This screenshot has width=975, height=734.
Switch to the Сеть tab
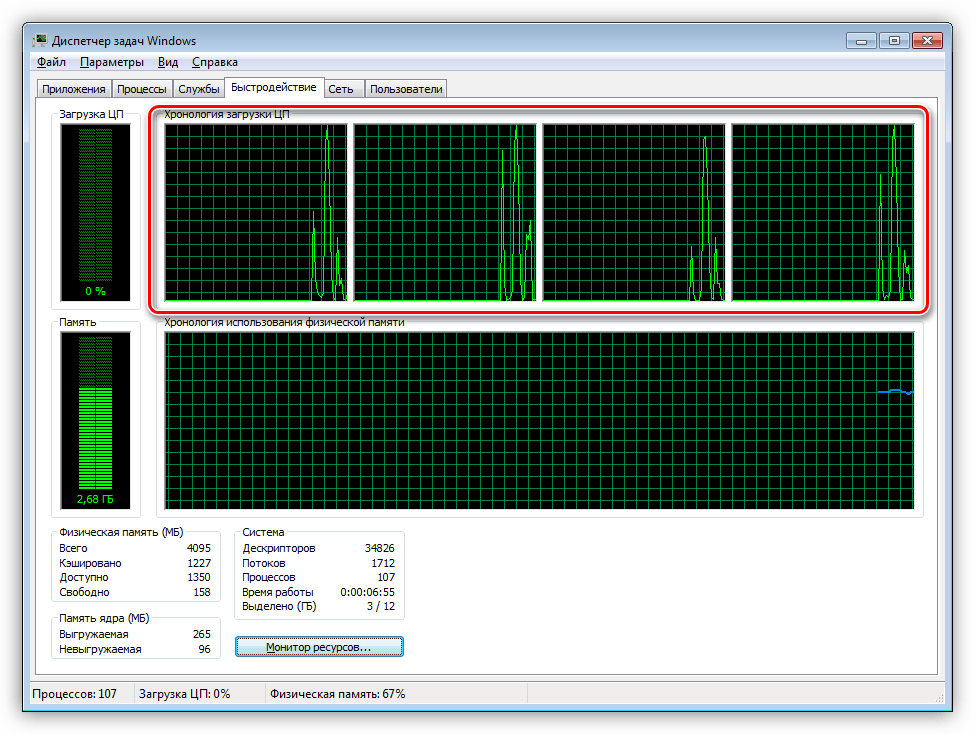pos(341,89)
